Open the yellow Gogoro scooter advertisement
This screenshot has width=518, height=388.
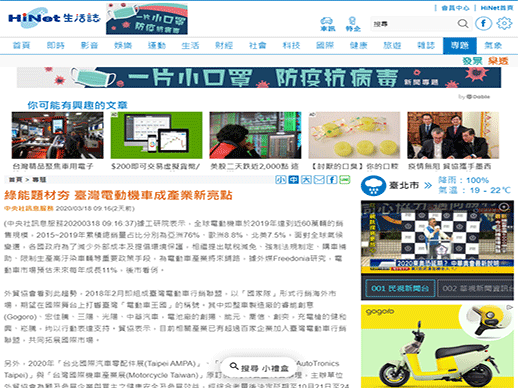pyautogui.click(x=437, y=346)
